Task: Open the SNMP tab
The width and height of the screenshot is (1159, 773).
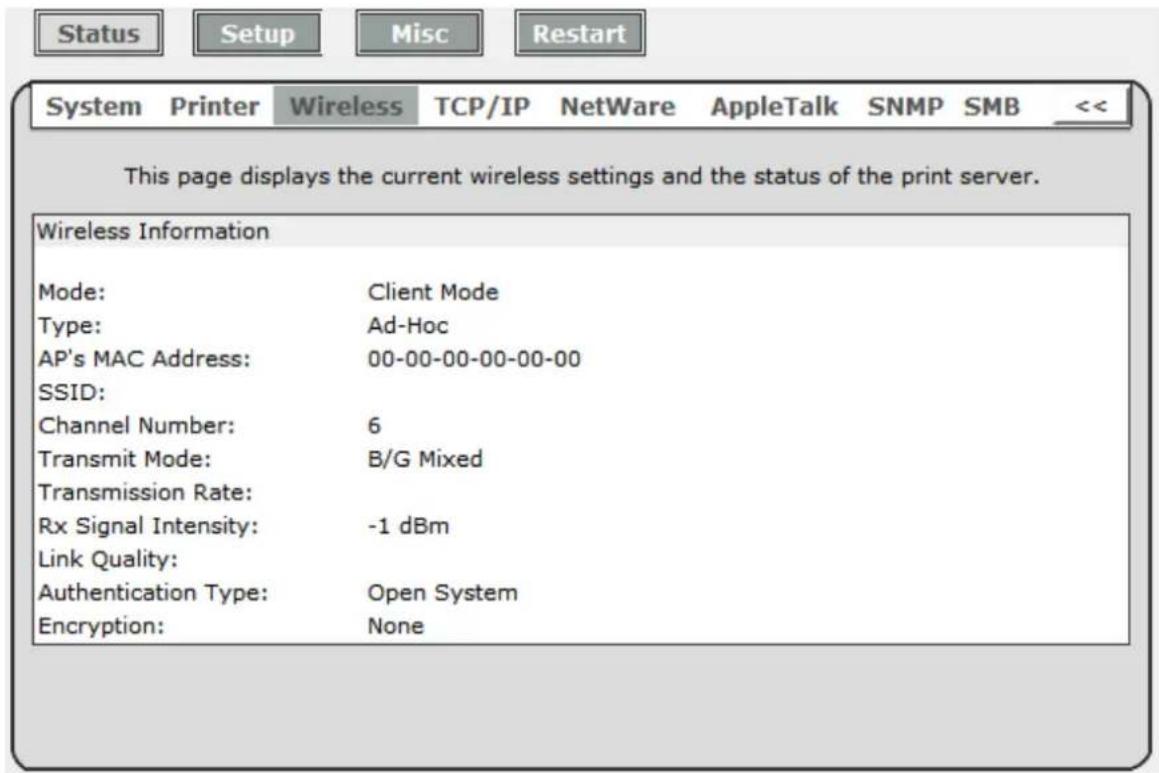Action: coord(905,106)
